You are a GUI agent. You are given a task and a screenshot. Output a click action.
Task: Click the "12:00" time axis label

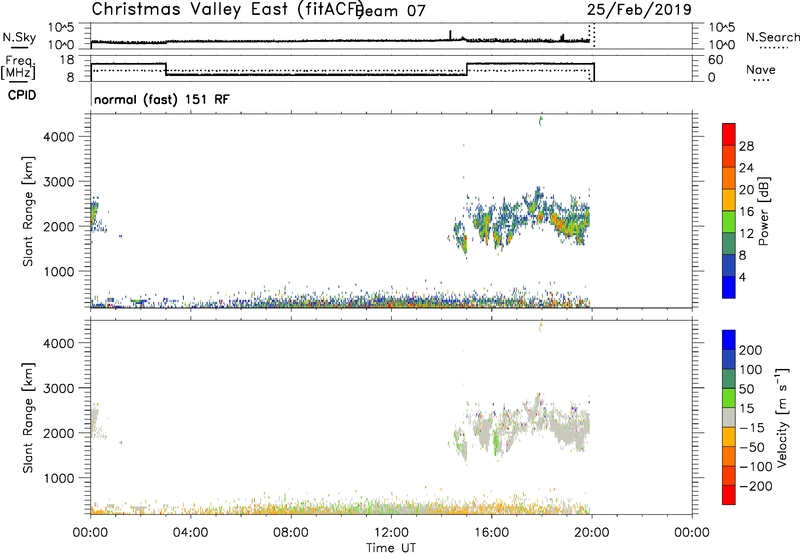[x=391, y=533]
